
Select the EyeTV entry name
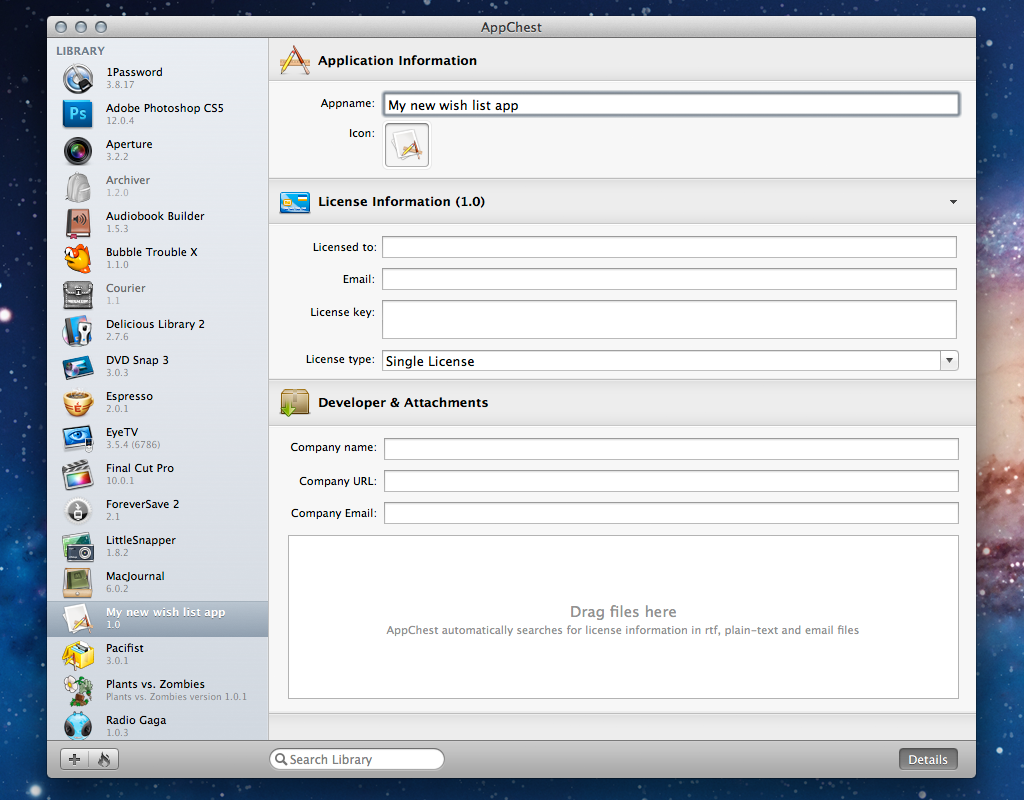click(122, 432)
